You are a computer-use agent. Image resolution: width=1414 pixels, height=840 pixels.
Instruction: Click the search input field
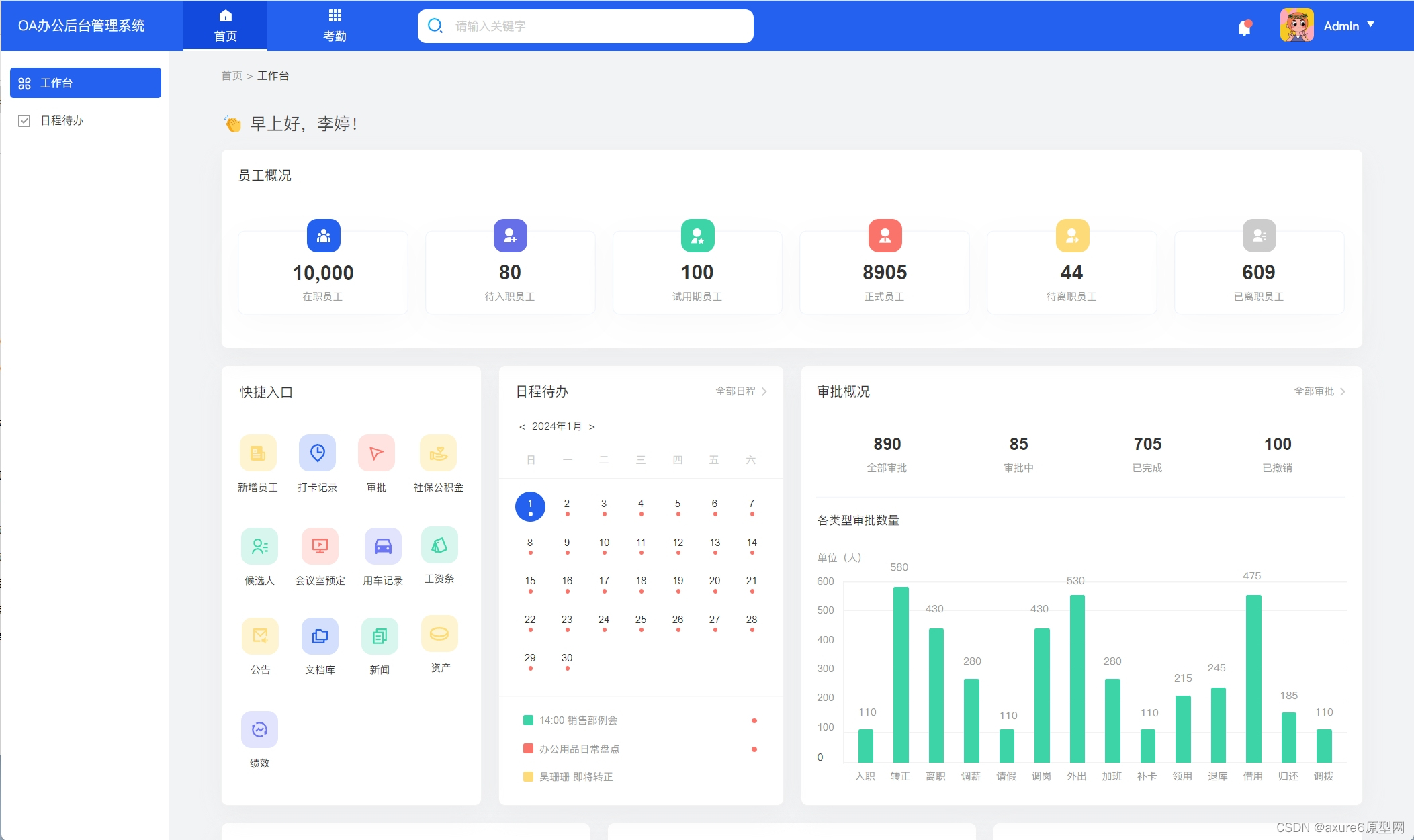584,26
